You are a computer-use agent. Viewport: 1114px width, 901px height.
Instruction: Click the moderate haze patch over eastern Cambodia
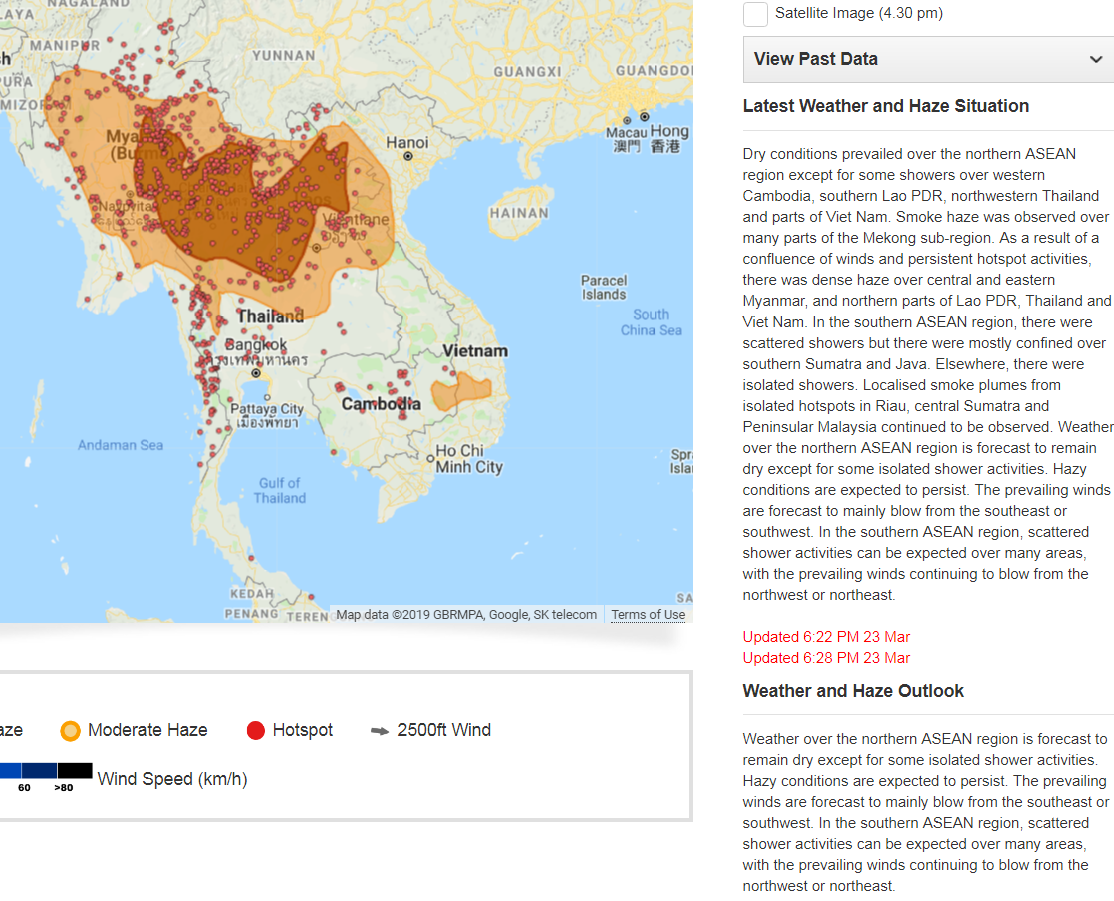coord(460,392)
